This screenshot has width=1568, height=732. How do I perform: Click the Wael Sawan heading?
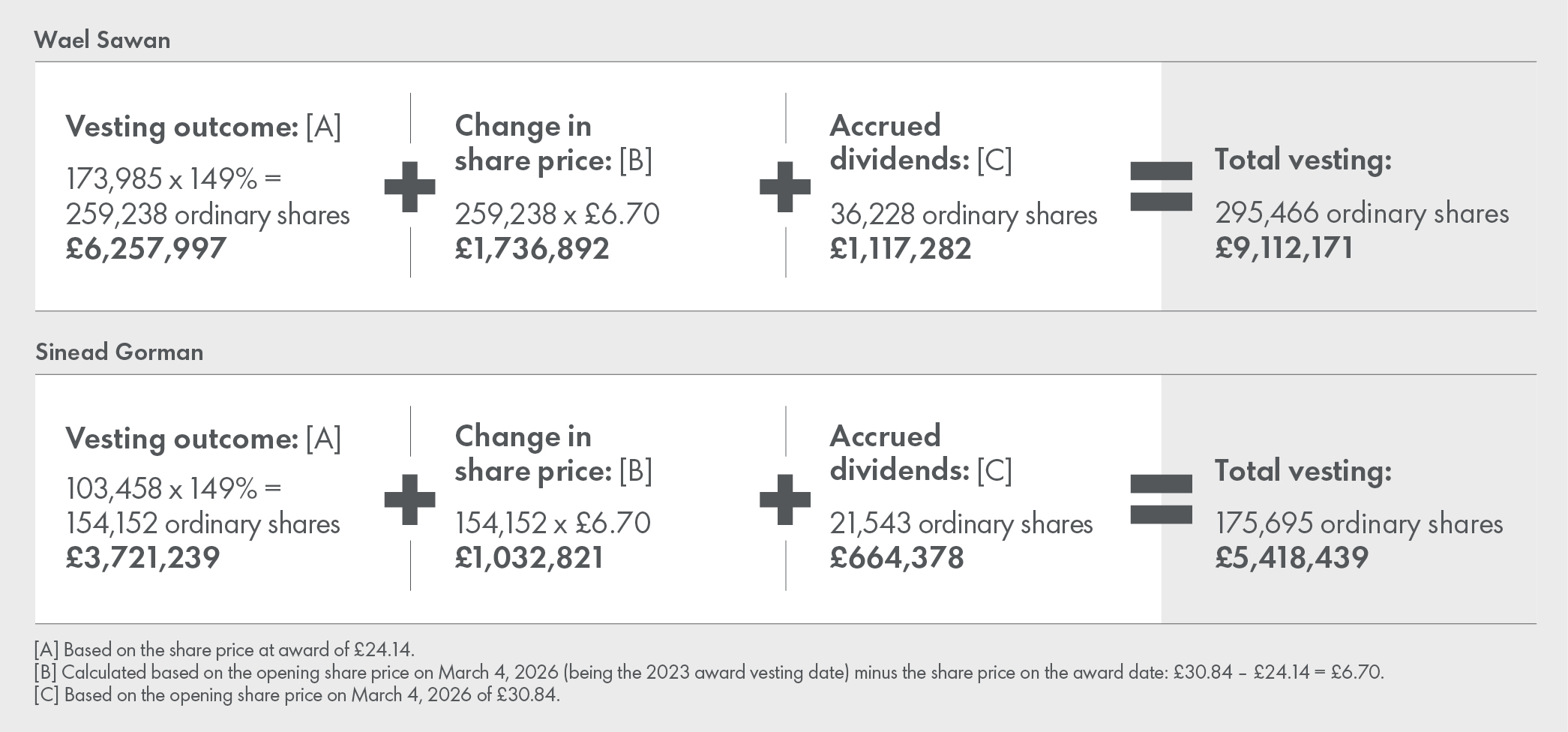click(103, 40)
